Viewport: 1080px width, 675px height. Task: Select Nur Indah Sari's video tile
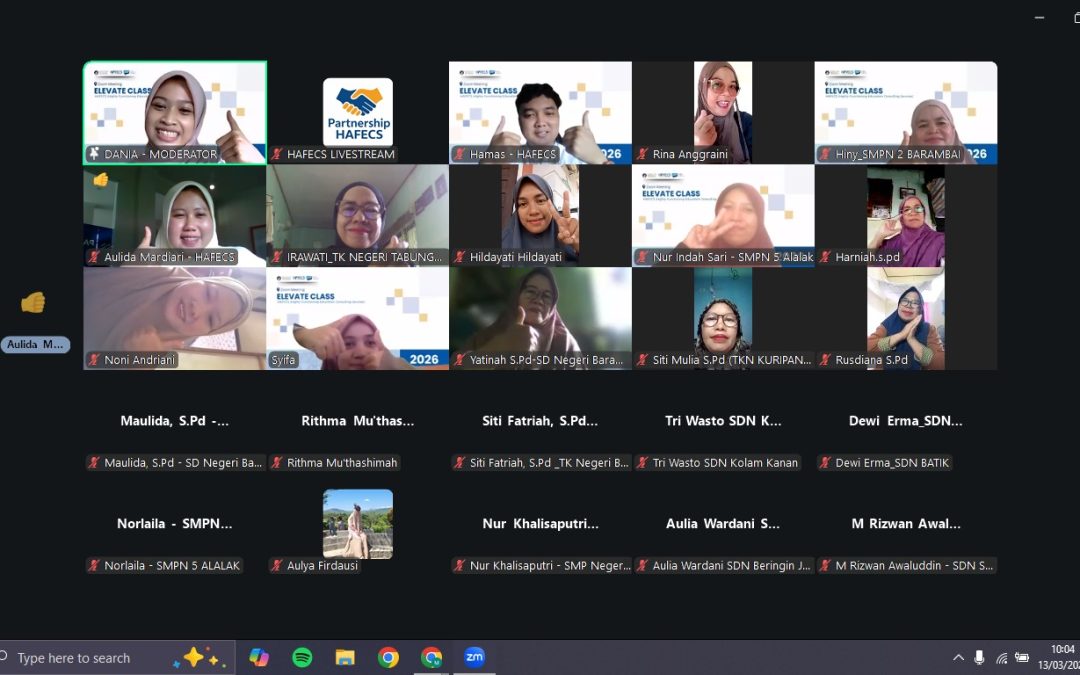coord(723,216)
